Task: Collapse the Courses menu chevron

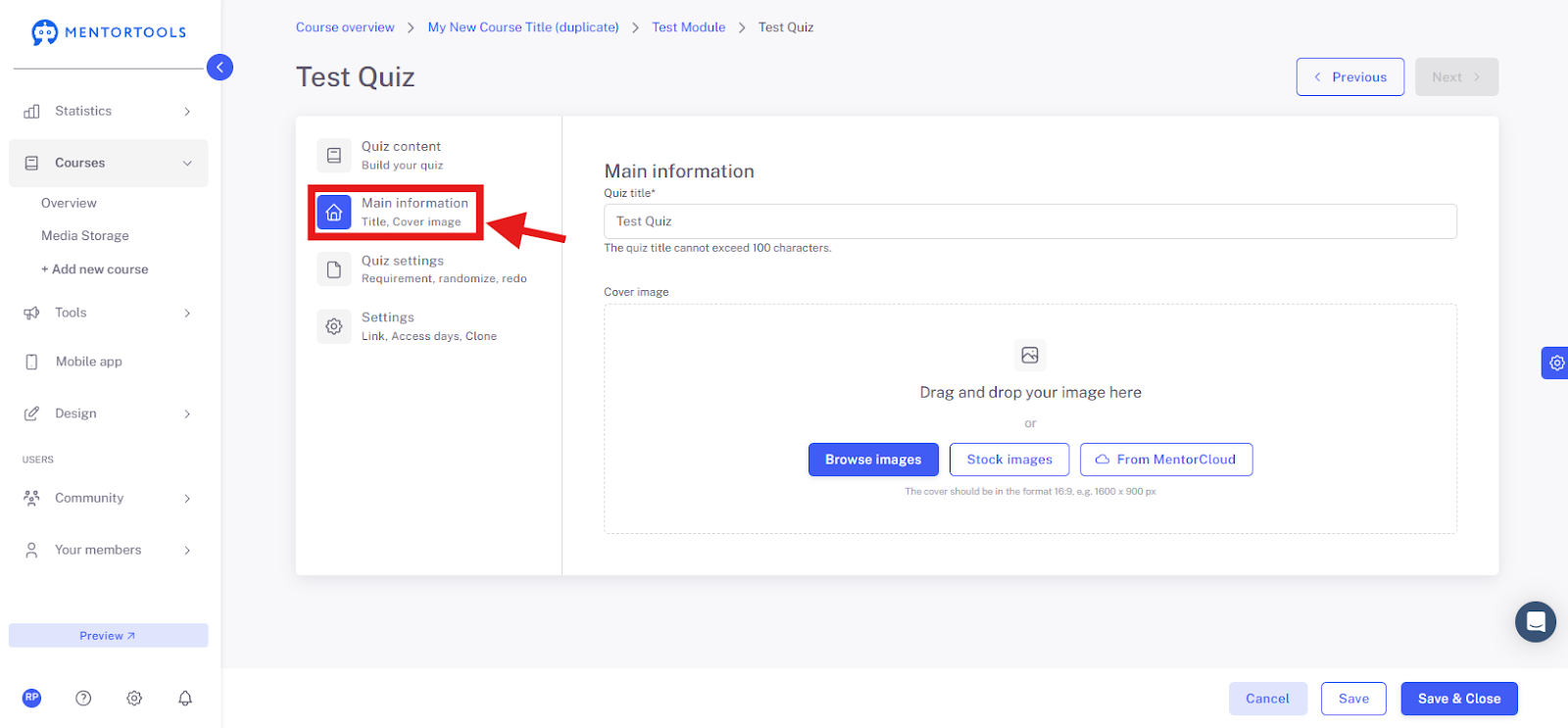Action: pos(187,164)
